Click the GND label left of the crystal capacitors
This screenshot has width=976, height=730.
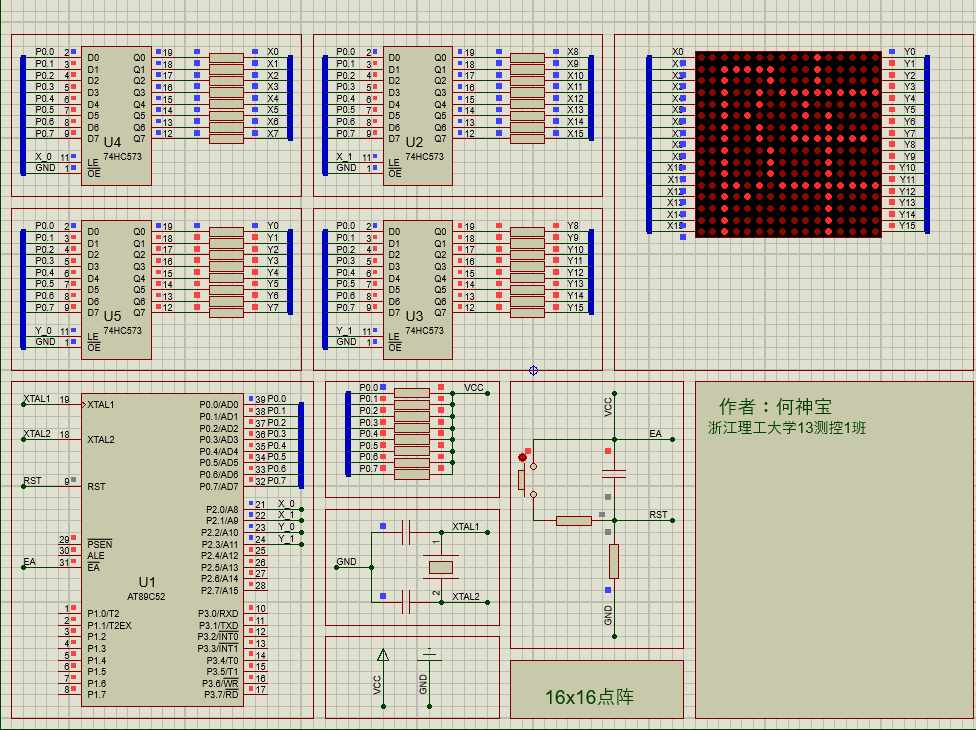tap(347, 561)
